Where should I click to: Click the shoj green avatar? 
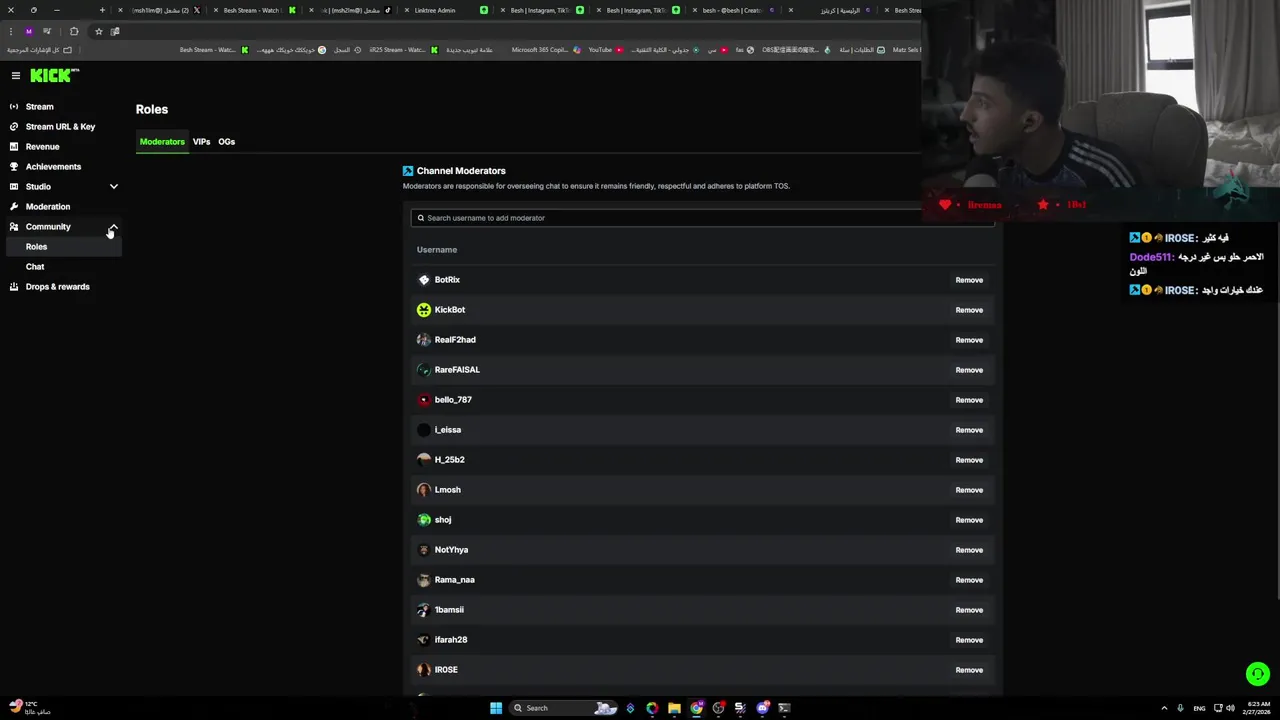(x=424, y=520)
